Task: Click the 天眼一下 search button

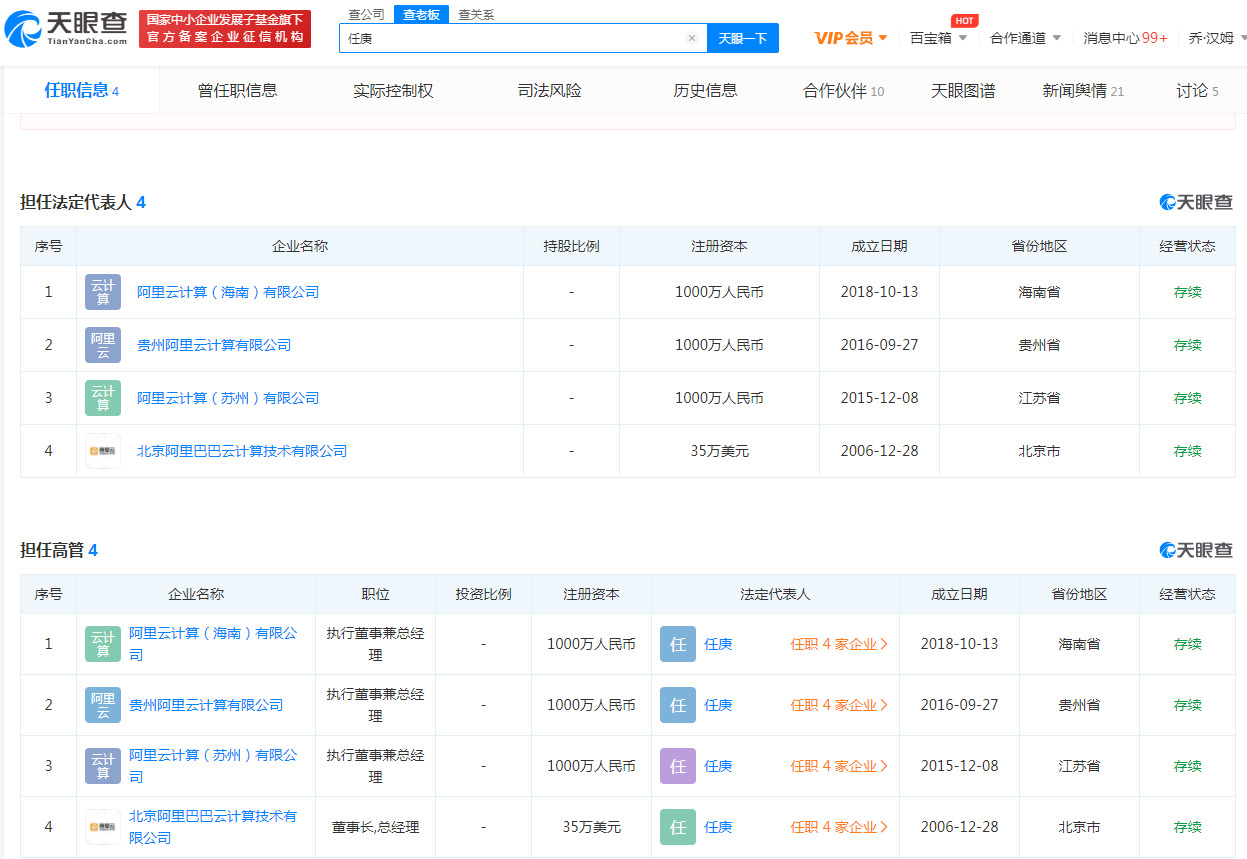Action: 743,38
